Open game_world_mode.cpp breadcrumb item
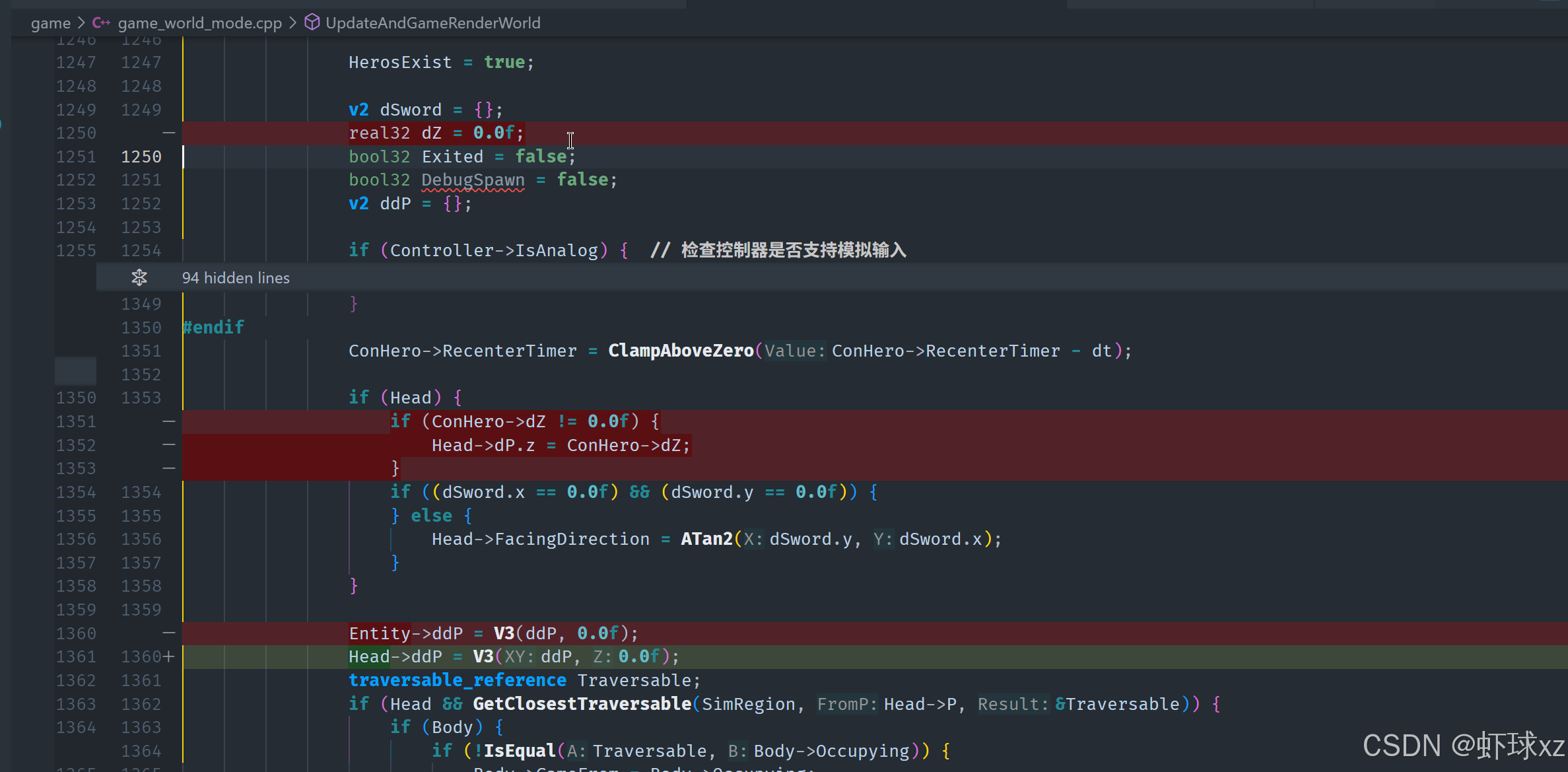The width and height of the screenshot is (1568, 772). (x=199, y=23)
